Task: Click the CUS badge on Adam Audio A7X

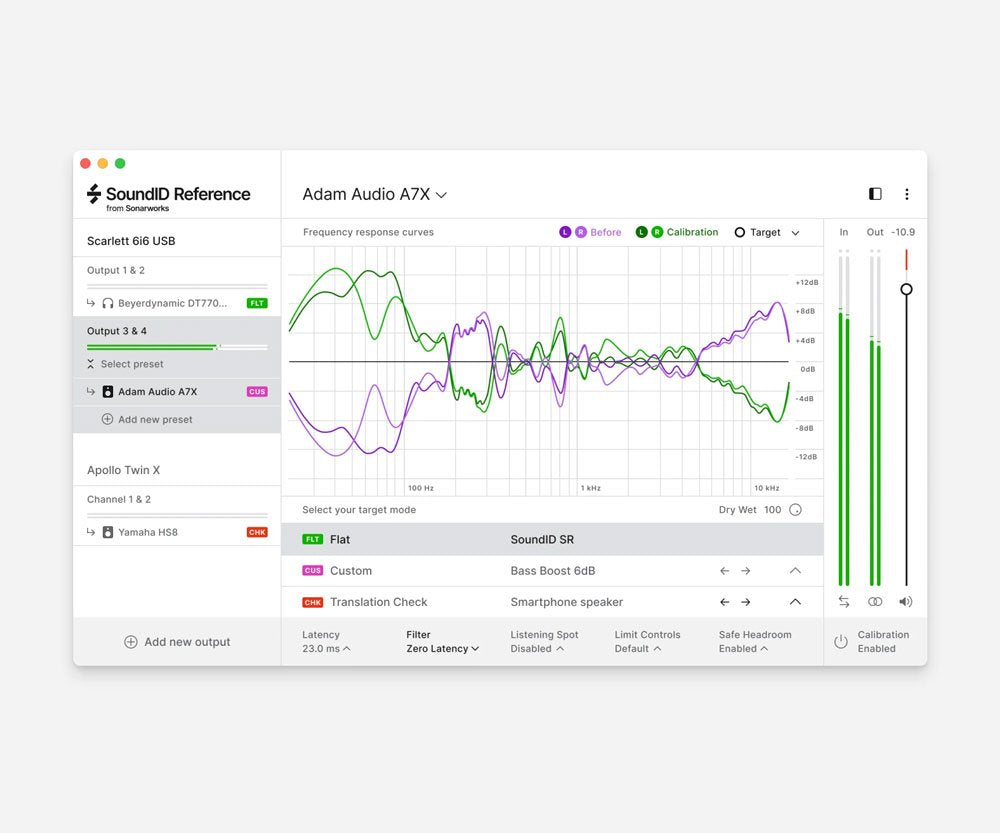Action: pyautogui.click(x=255, y=391)
